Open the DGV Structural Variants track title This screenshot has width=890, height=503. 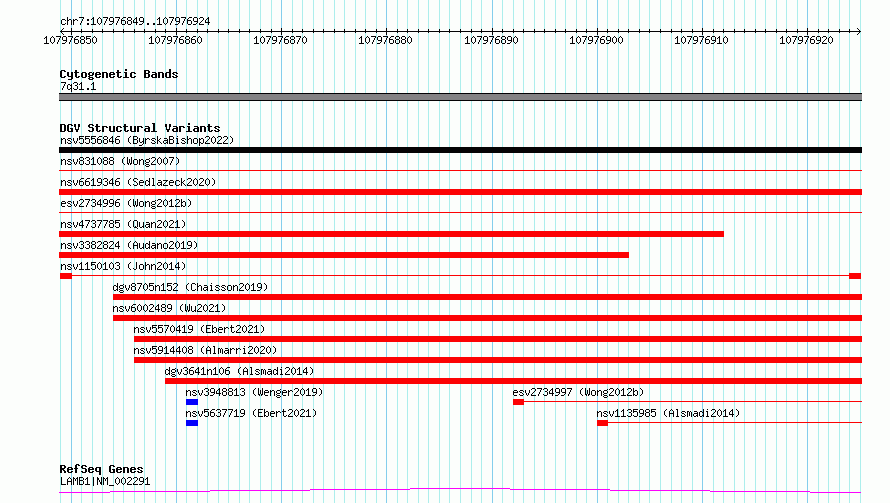click(140, 128)
